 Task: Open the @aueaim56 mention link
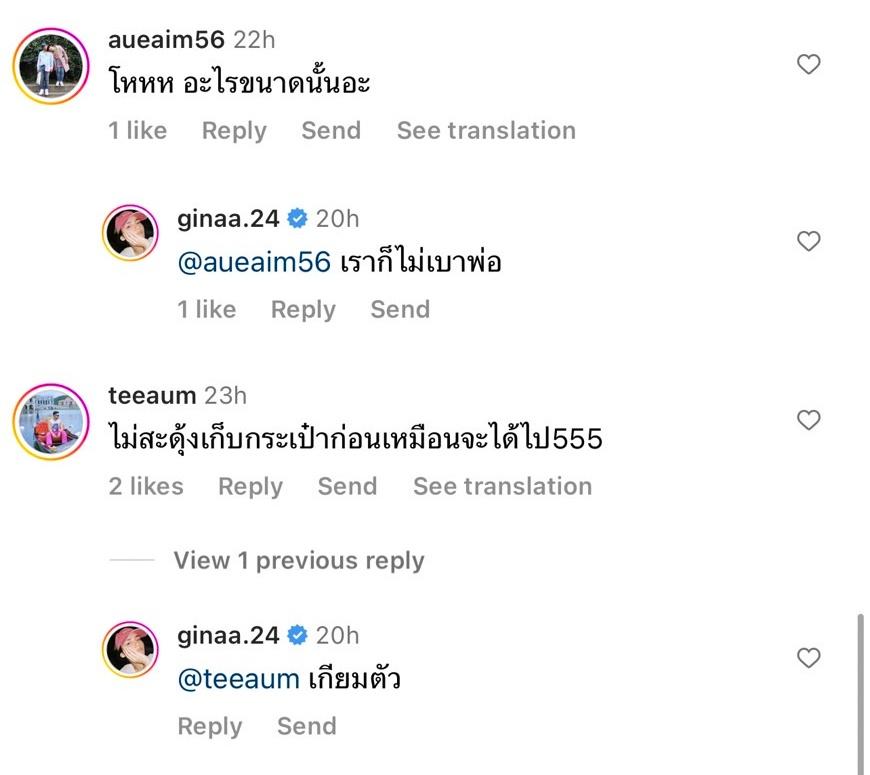[x=253, y=263]
